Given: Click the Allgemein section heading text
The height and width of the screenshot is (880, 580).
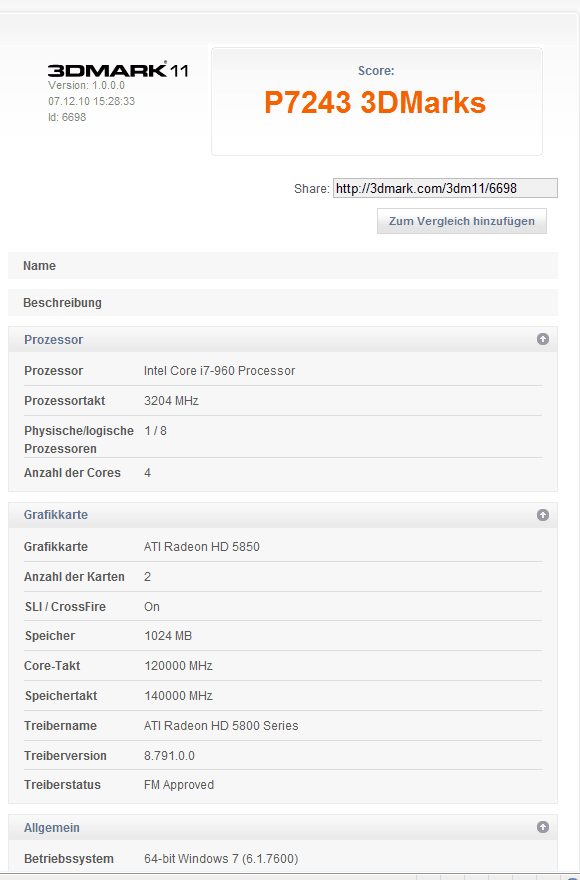Looking at the screenshot, I should point(52,828).
